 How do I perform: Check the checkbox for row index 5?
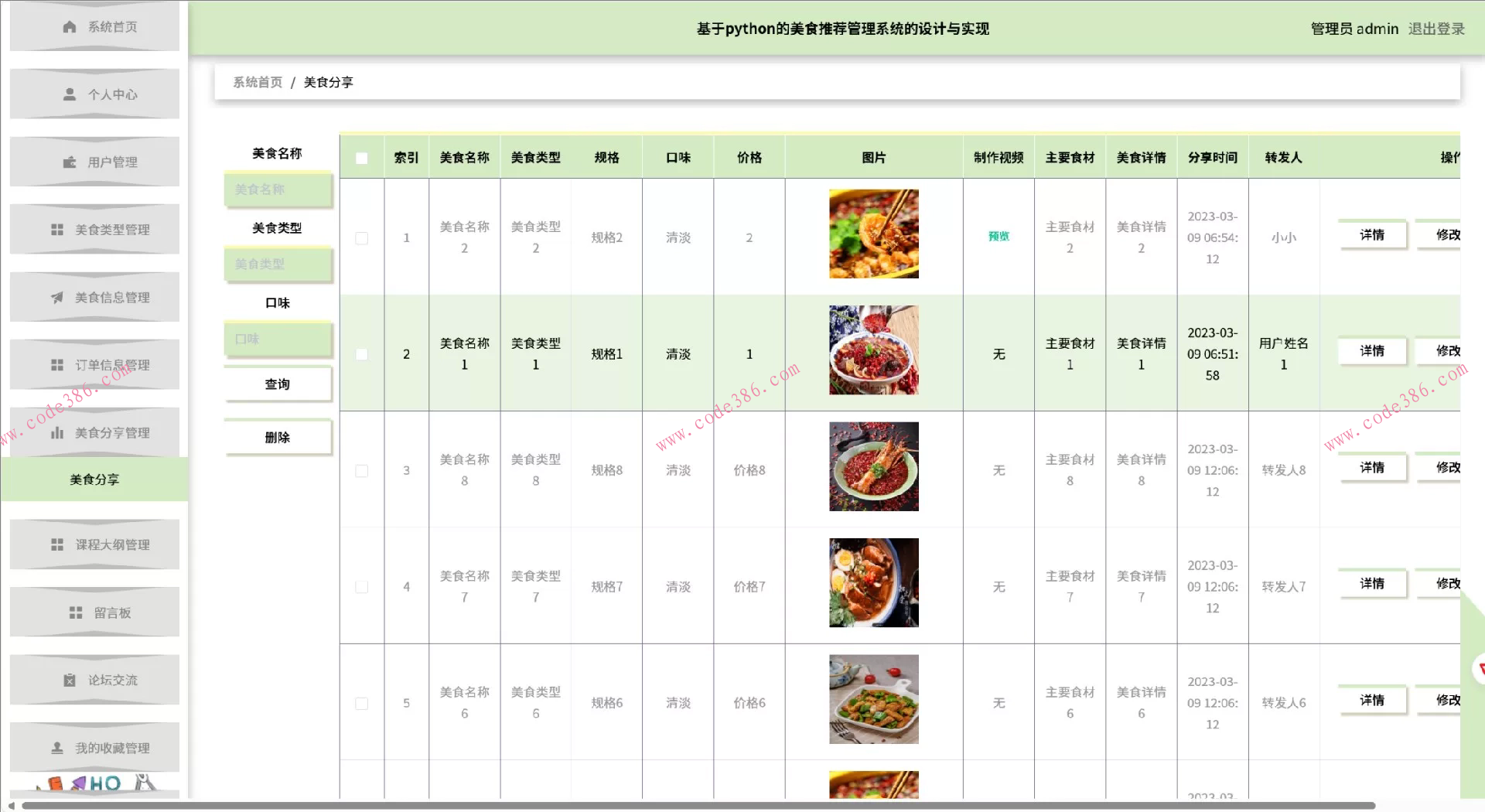pyautogui.click(x=361, y=704)
